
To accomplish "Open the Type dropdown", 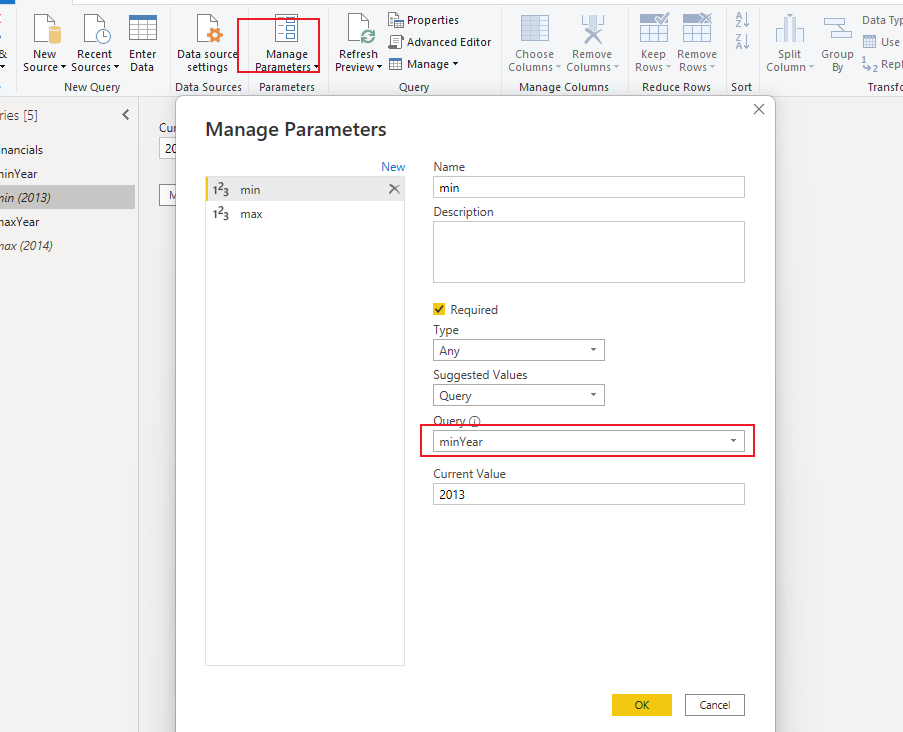I will click(x=518, y=350).
